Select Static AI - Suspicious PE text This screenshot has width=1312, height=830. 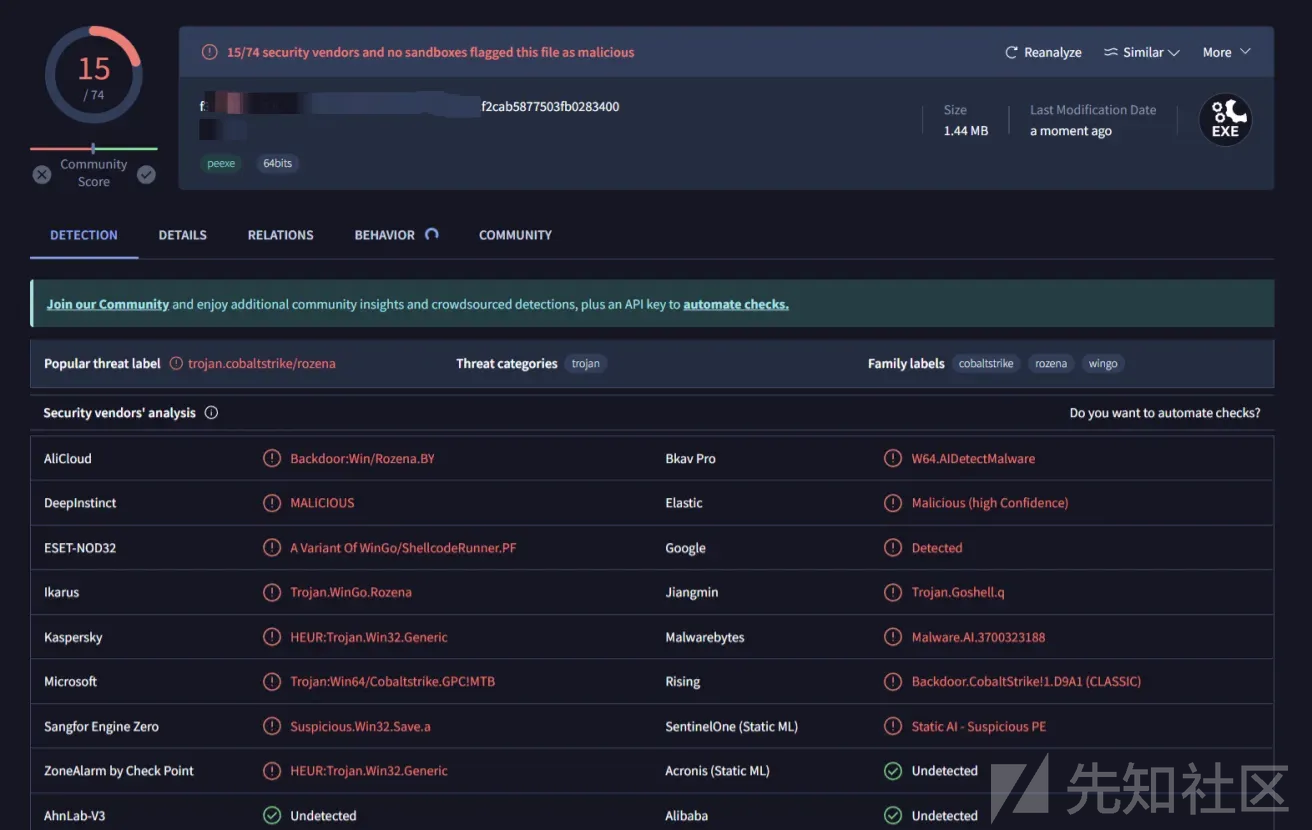(979, 726)
